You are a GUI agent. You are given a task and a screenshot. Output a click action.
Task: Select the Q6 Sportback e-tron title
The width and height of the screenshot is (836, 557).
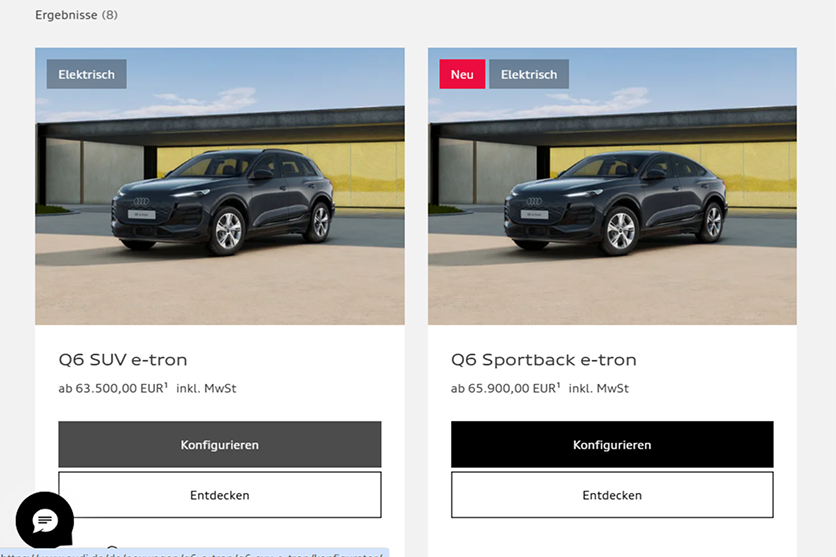pyautogui.click(x=544, y=360)
